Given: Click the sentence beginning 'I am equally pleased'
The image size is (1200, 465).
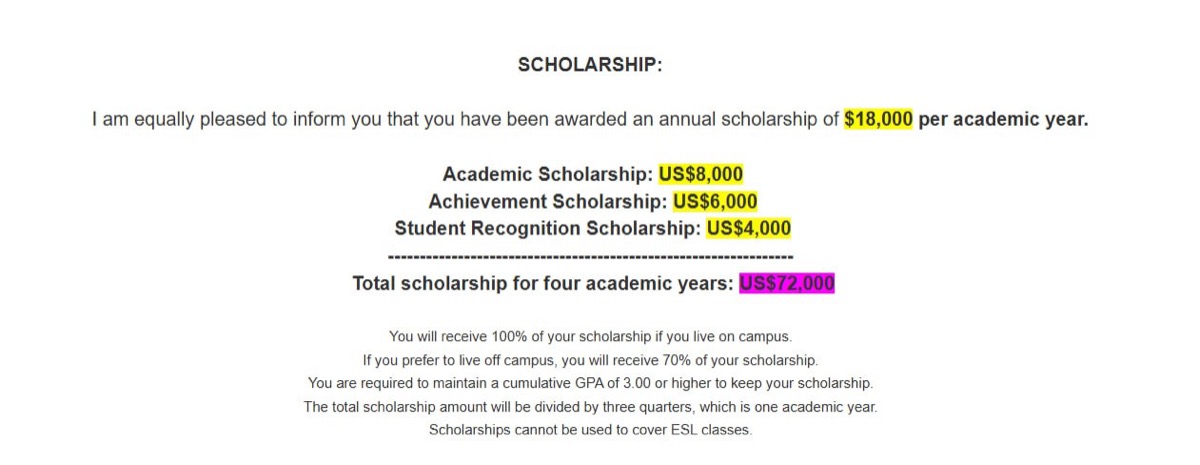Looking at the screenshot, I should pyautogui.click(x=590, y=120).
